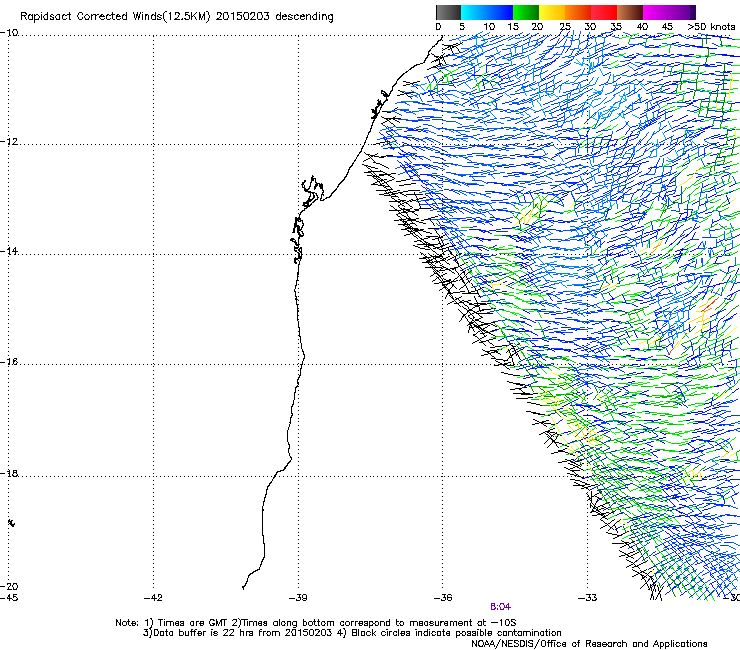Click the '-20' latitude axis label
Screen dimensions: 740x650
coord(9,586)
